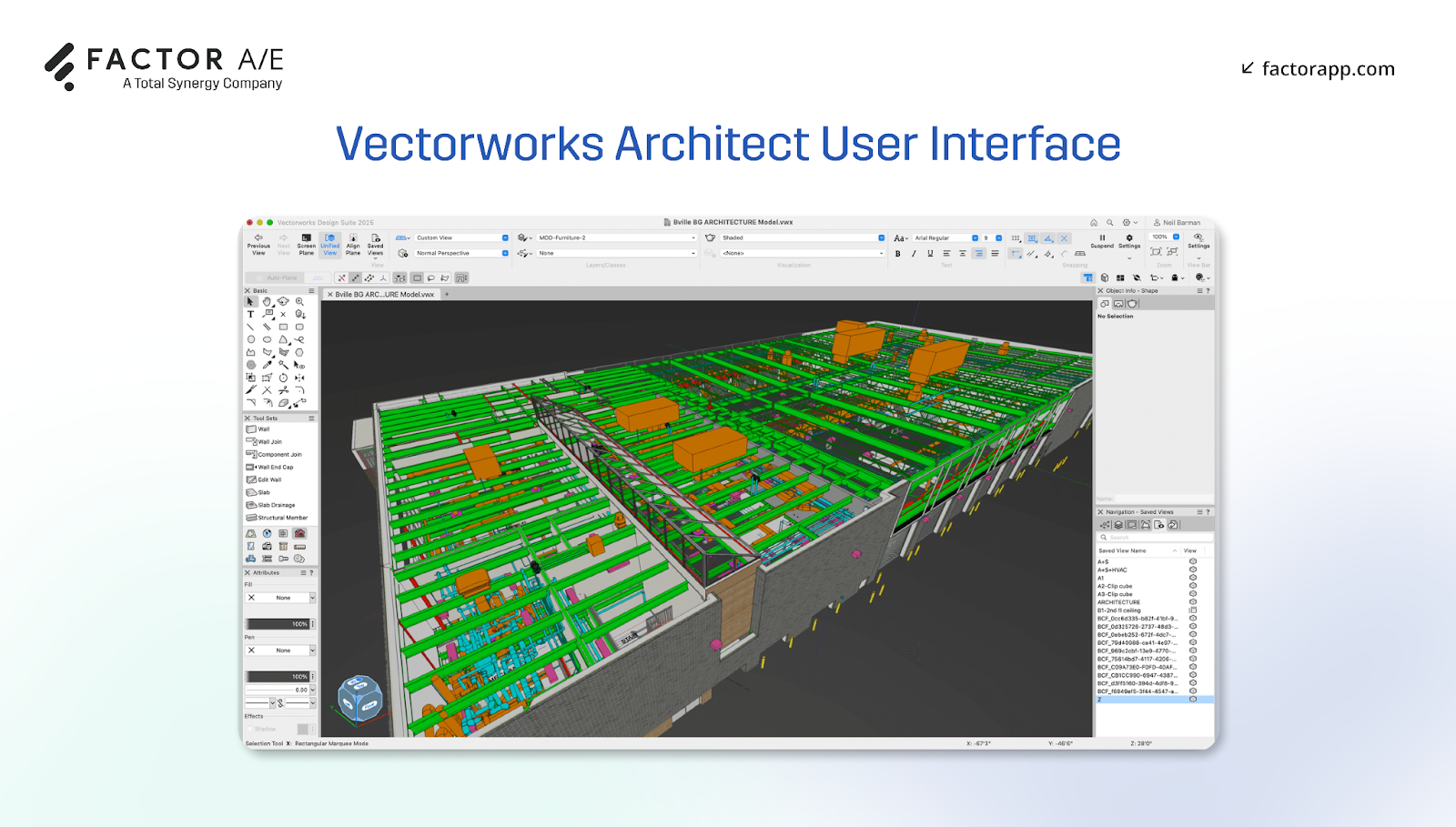The height and width of the screenshot is (827, 1456).
Task: Select the Text tool in the Basic palette
Action: pyautogui.click(x=250, y=314)
